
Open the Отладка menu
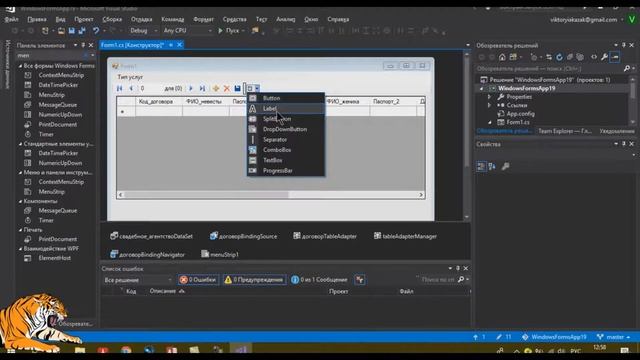coord(141,19)
